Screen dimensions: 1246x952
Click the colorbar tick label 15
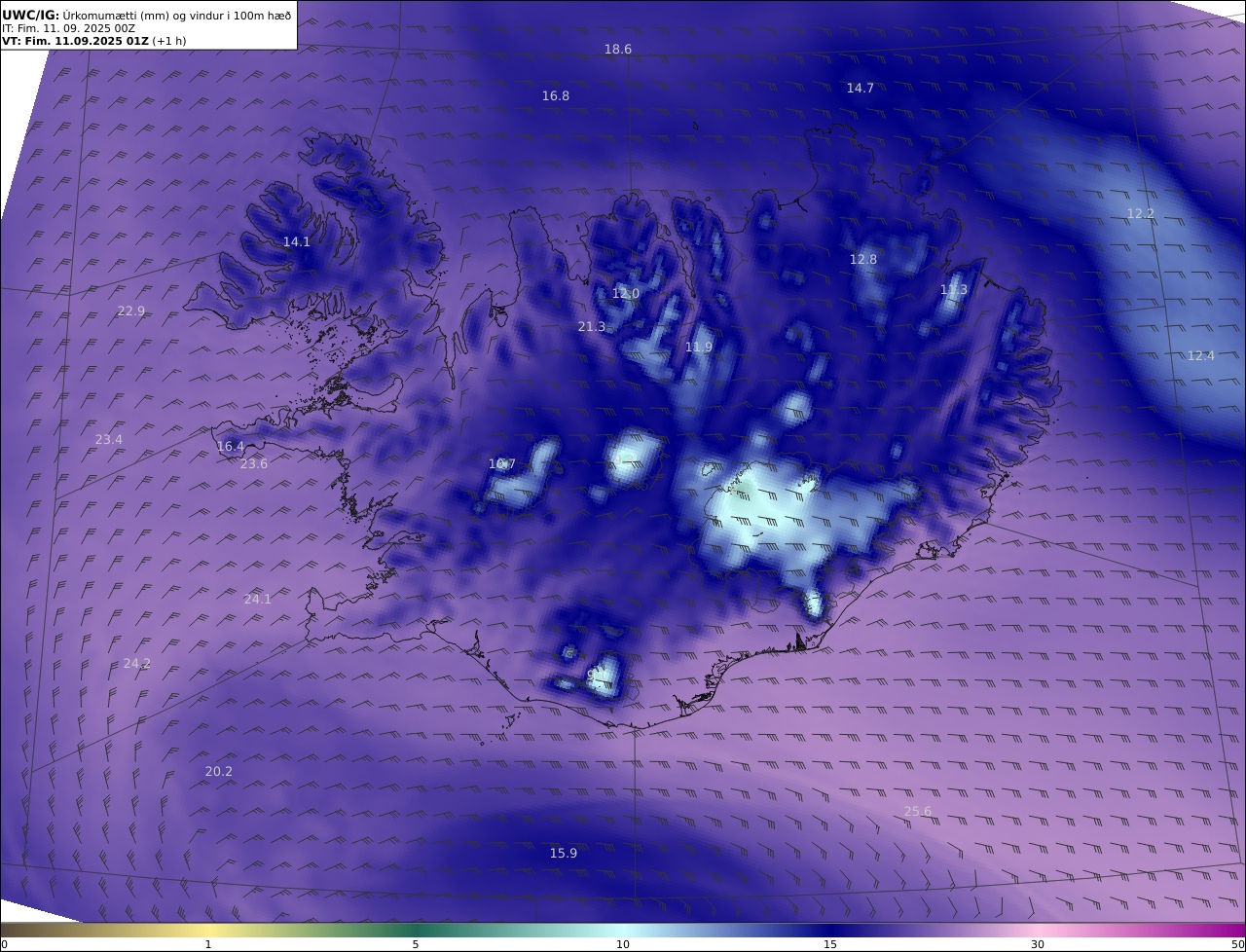[830, 944]
